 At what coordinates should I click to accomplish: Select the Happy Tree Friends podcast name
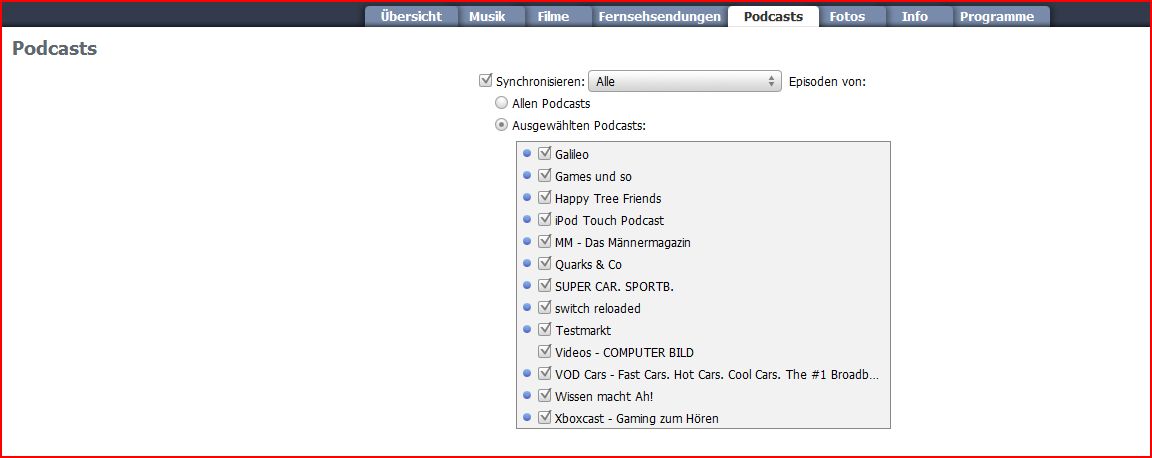click(608, 198)
